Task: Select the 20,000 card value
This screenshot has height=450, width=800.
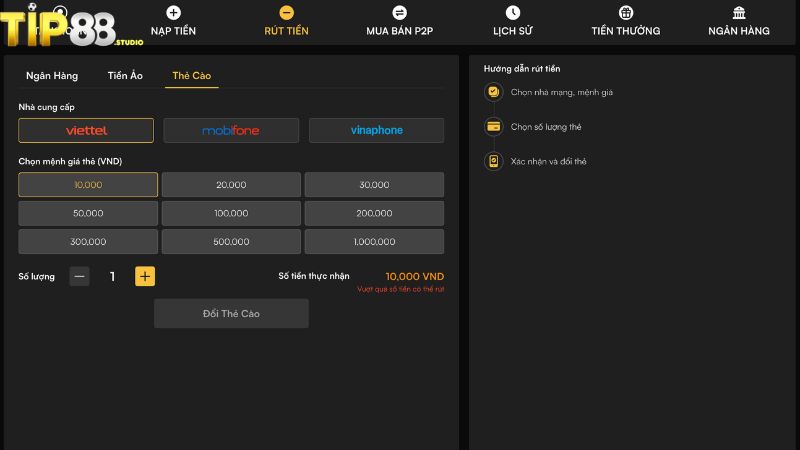Action: coord(231,184)
